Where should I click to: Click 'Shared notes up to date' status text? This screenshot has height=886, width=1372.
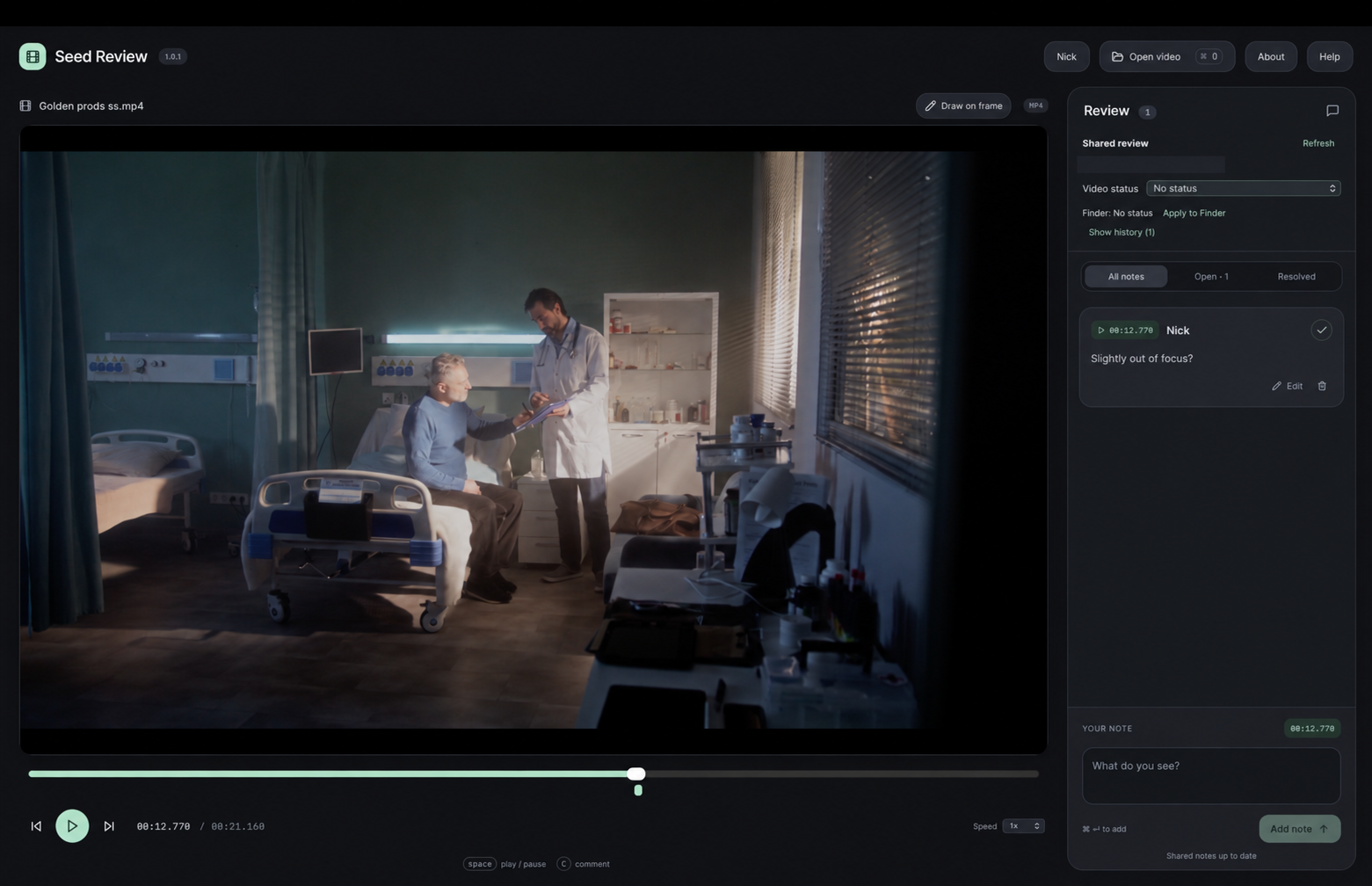(x=1211, y=856)
